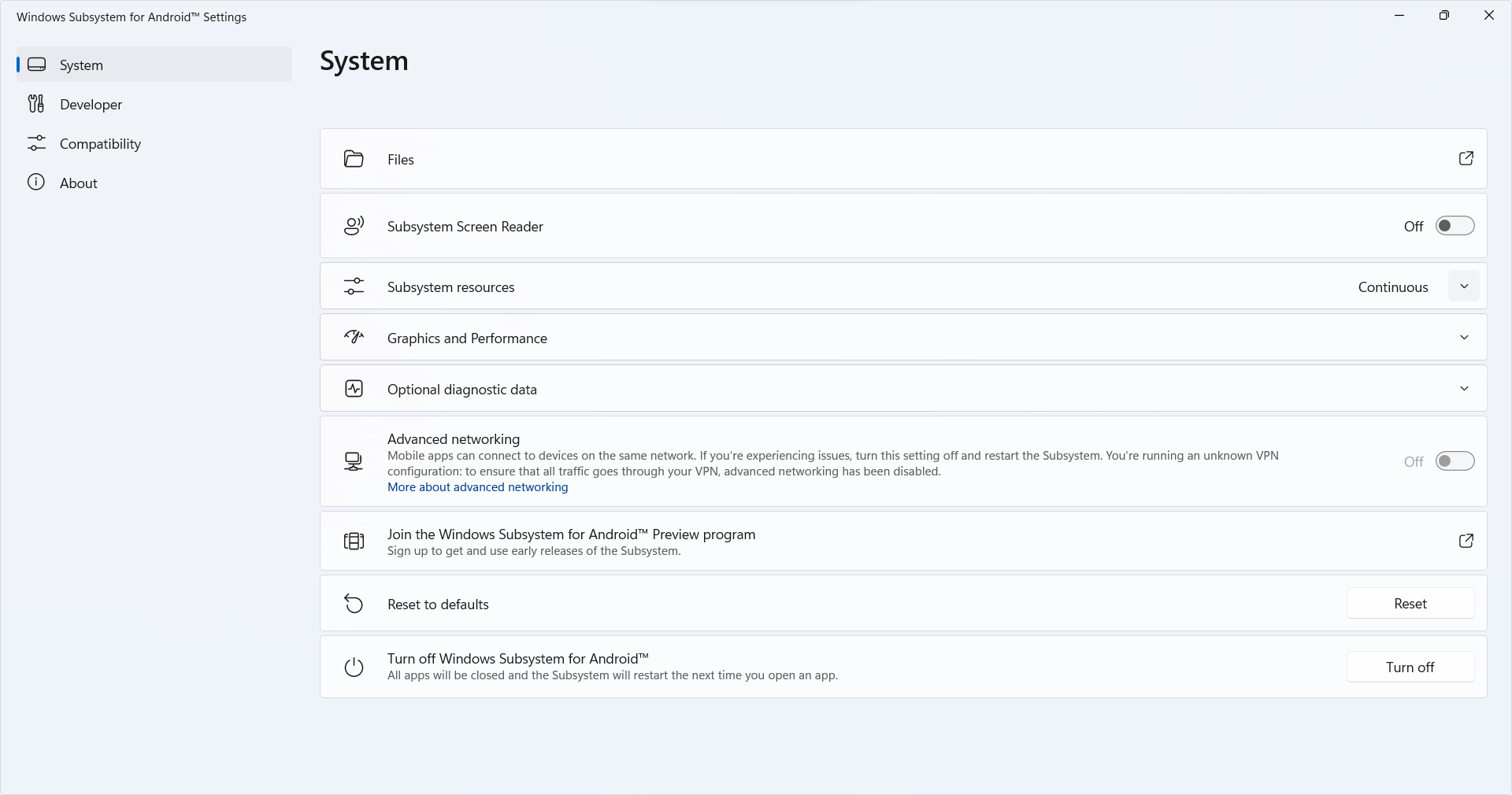Click the Advanced networking computer icon

[354, 461]
